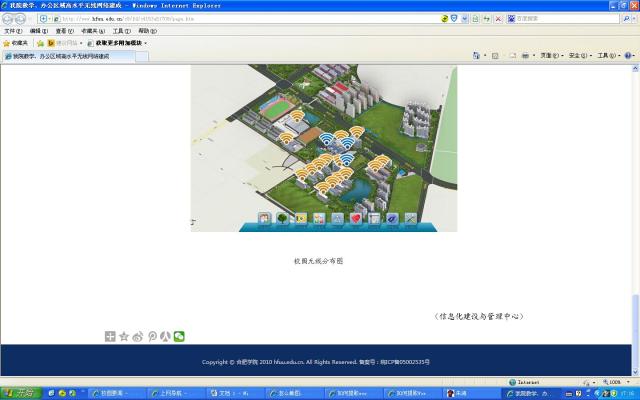The image size is (640, 400).
Task: Expand the 获取更多附加模块 dropdown
Action: coord(145,43)
